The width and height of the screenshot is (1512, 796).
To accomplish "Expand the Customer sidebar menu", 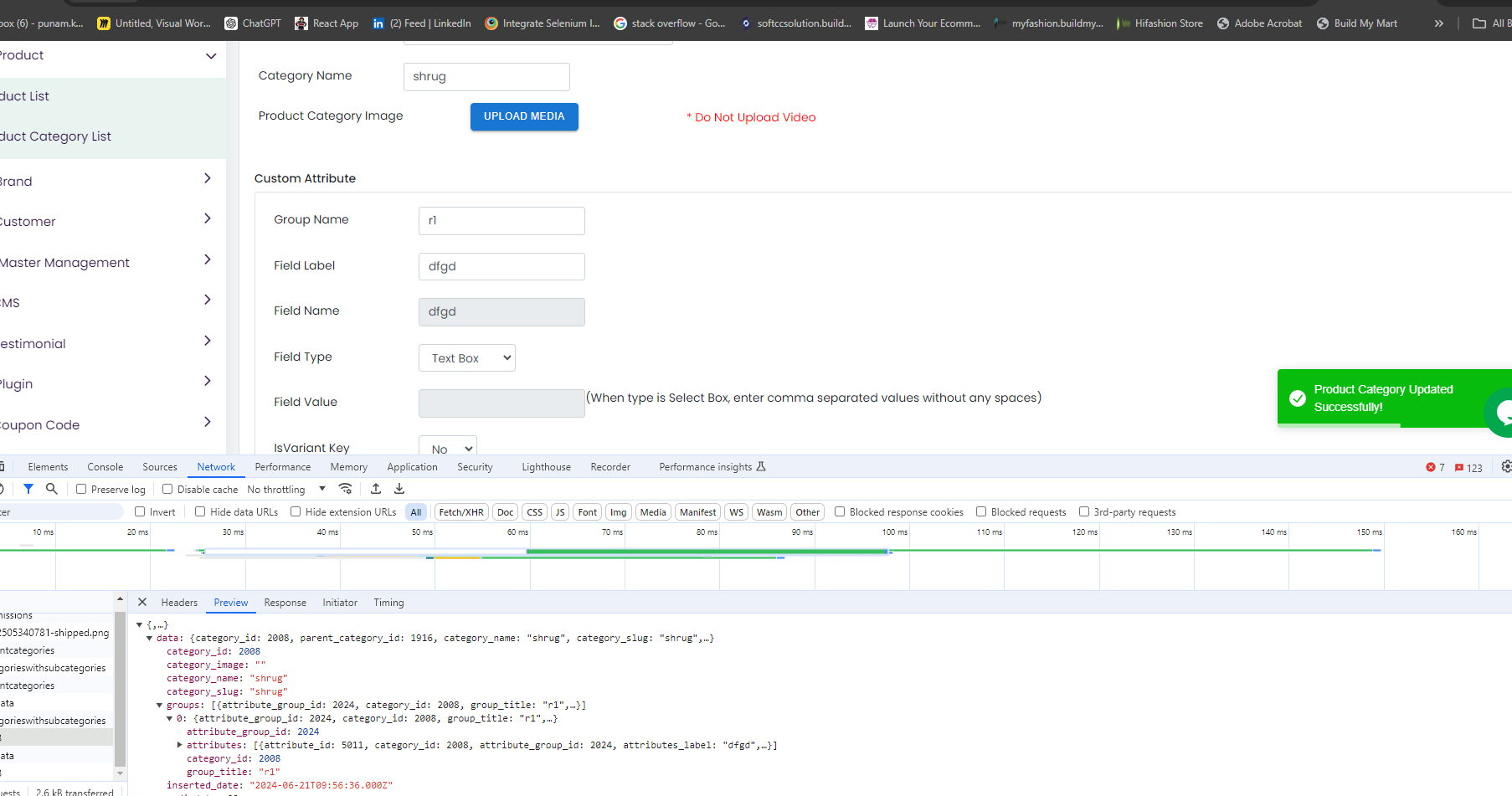I will [208, 218].
